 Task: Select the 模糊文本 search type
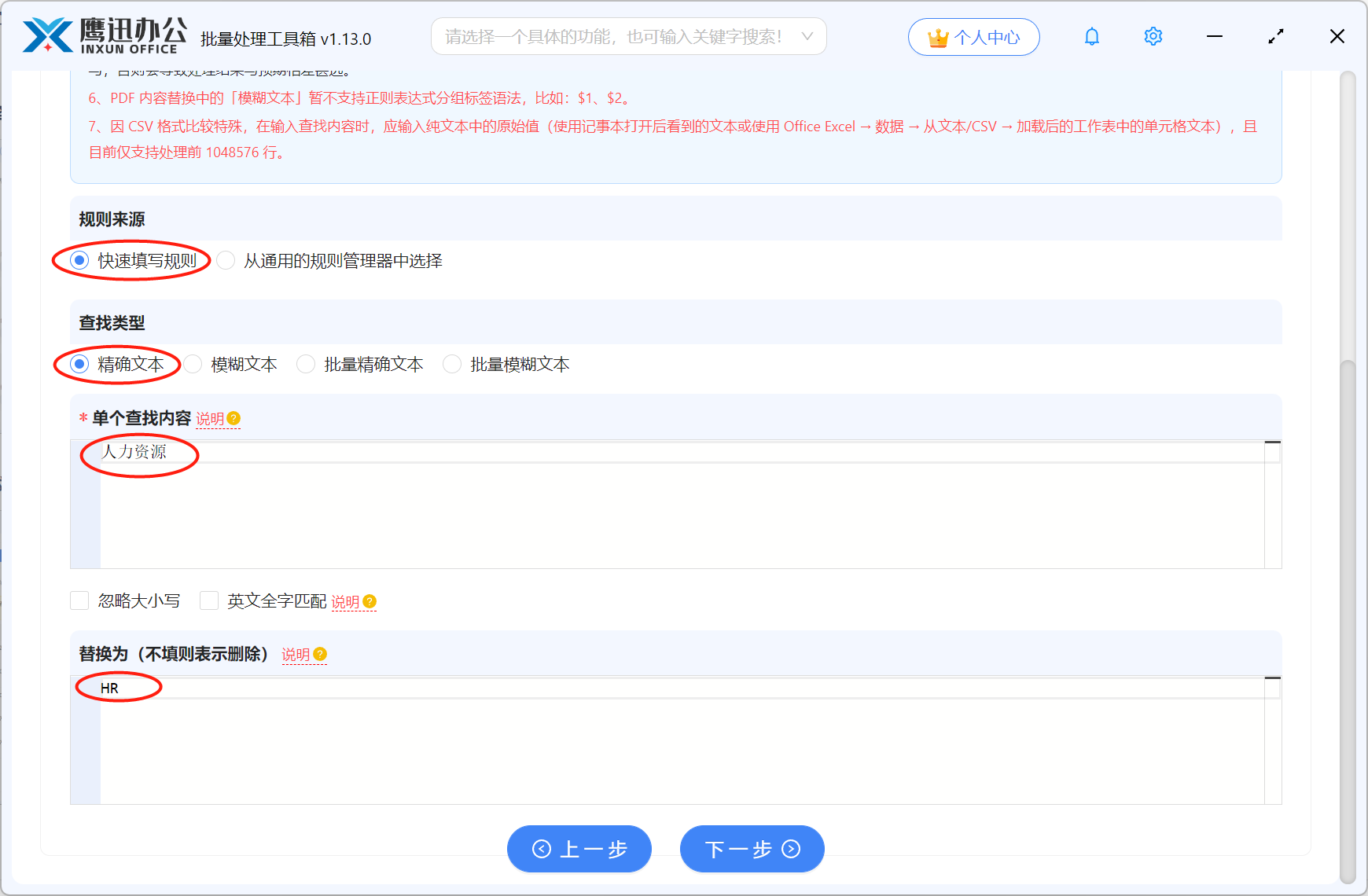[193, 364]
